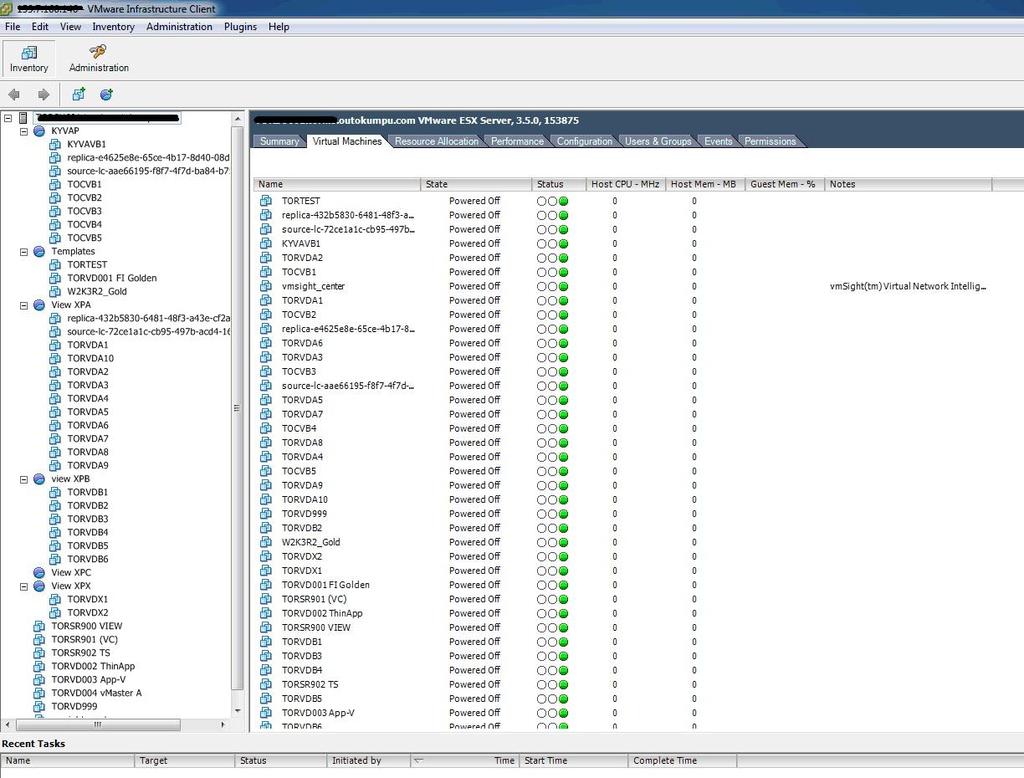Screen dimensions: 1024x778
Task: Select TORVDA10 in the inventory tree
Action: pyautogui.click(x=91, y=359)
